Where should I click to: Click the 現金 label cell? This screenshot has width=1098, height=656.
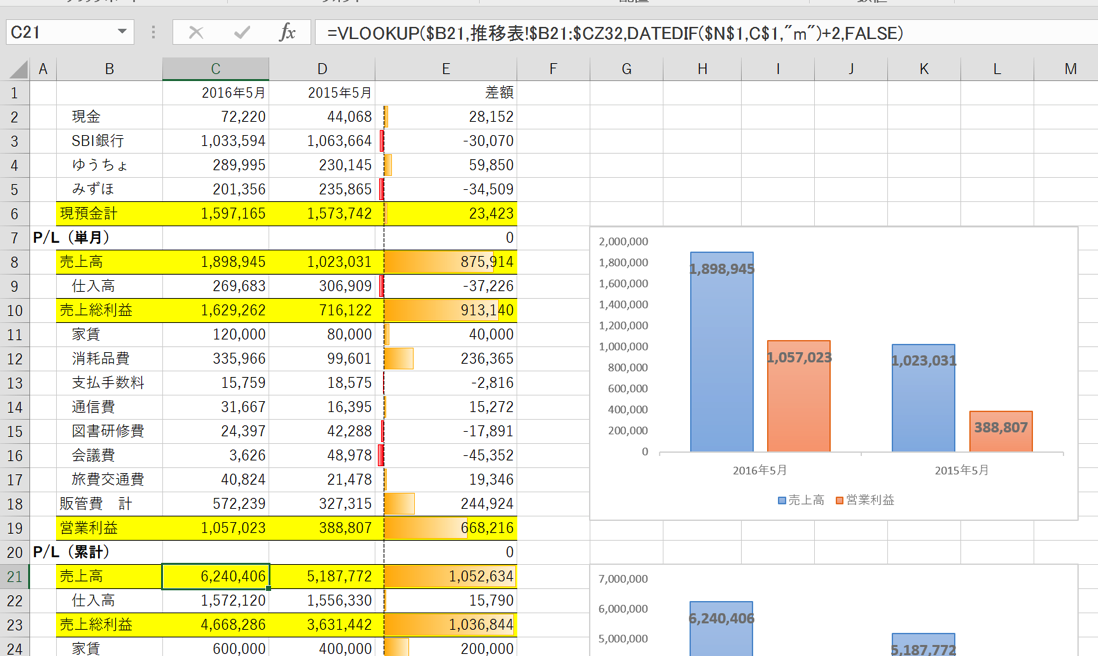pos(109,117)
